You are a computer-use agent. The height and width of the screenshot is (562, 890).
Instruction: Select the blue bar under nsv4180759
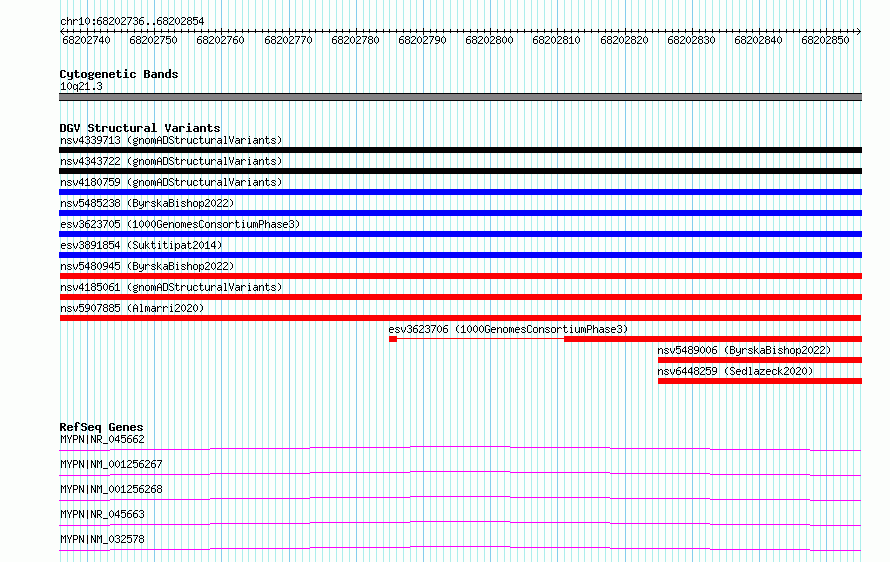pos(460,192)
